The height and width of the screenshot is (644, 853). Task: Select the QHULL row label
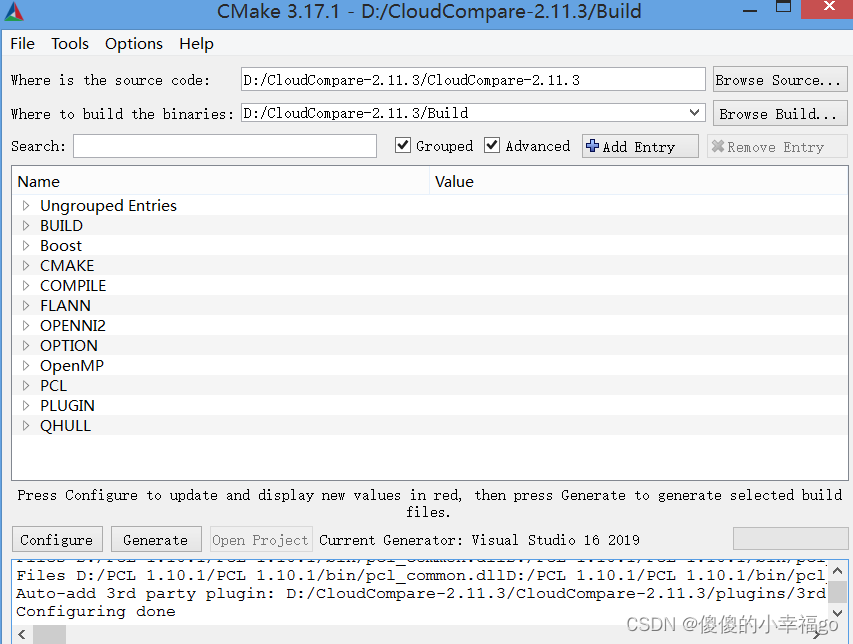65,426
